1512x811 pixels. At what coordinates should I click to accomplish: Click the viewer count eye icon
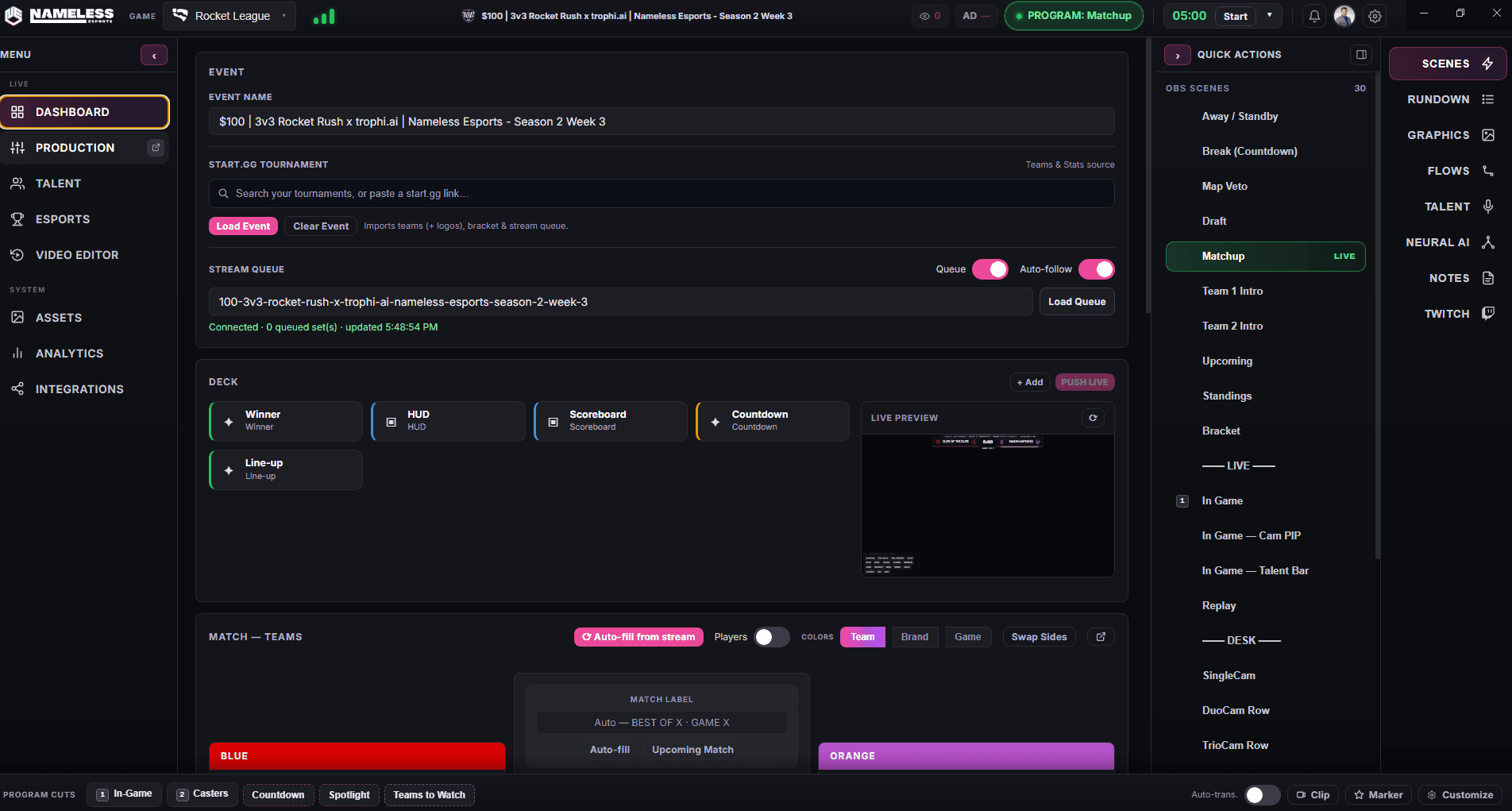[924, 16]
